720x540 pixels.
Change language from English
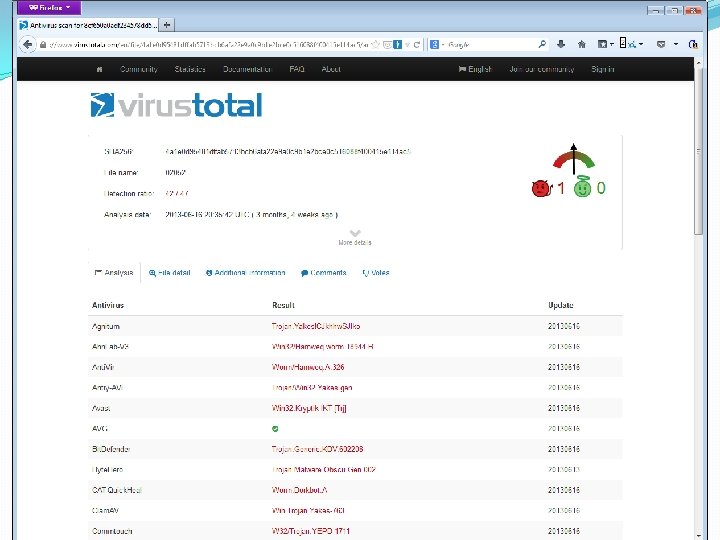point(475,69)
